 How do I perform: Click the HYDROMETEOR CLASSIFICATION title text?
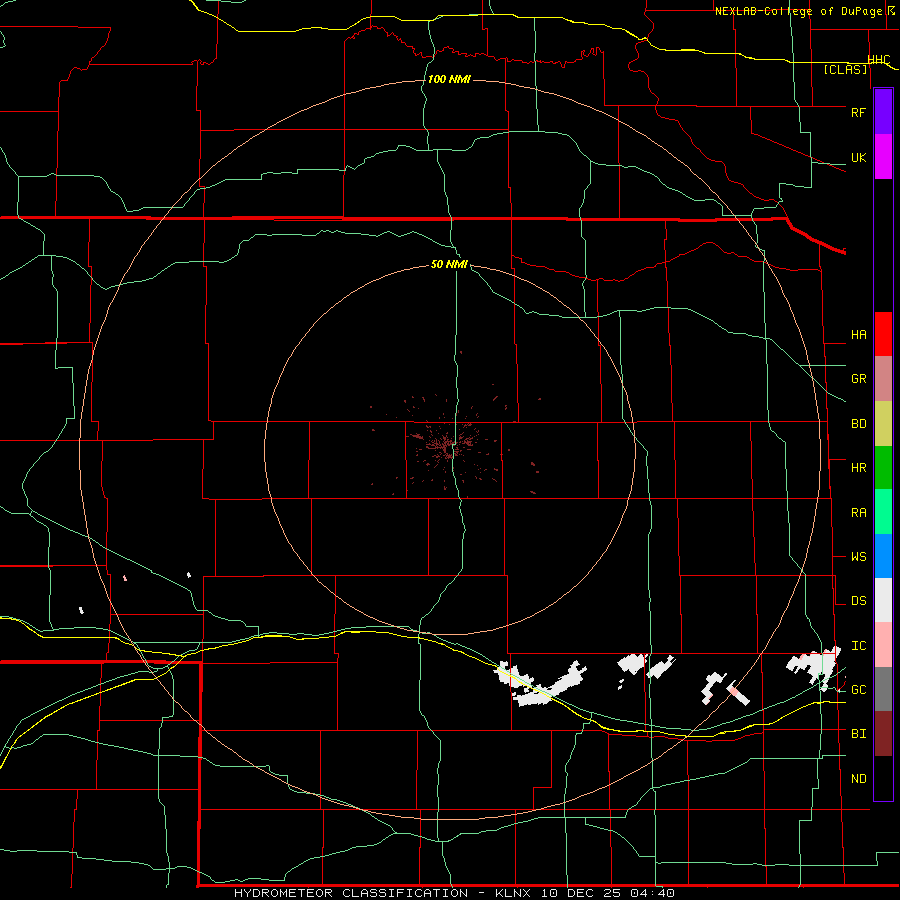351,893
